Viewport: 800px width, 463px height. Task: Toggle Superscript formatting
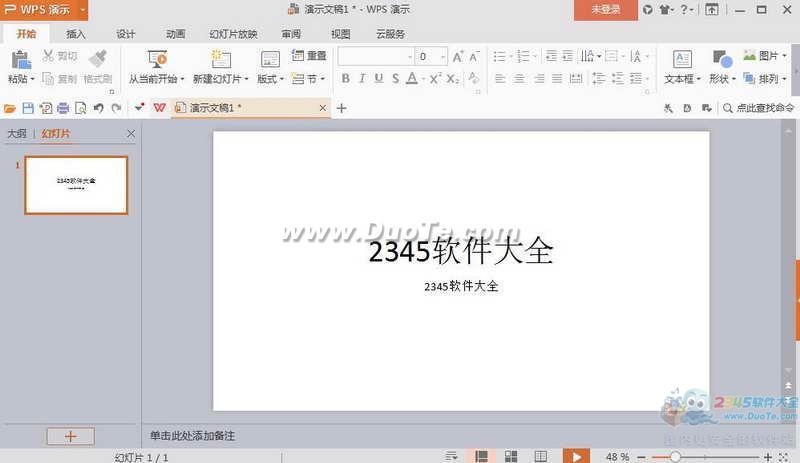pyautogui.click(x=434, y=79)
